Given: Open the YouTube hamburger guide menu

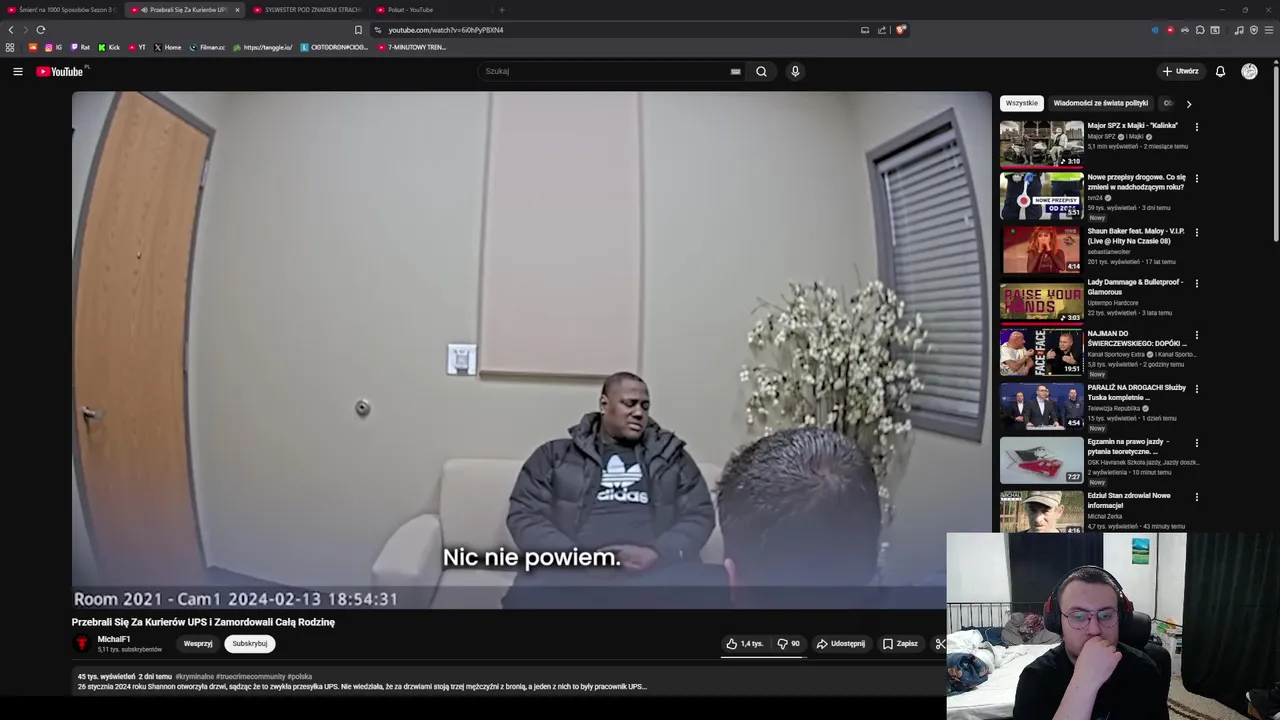Looking at the screenshot, I should tap(17, 71).
